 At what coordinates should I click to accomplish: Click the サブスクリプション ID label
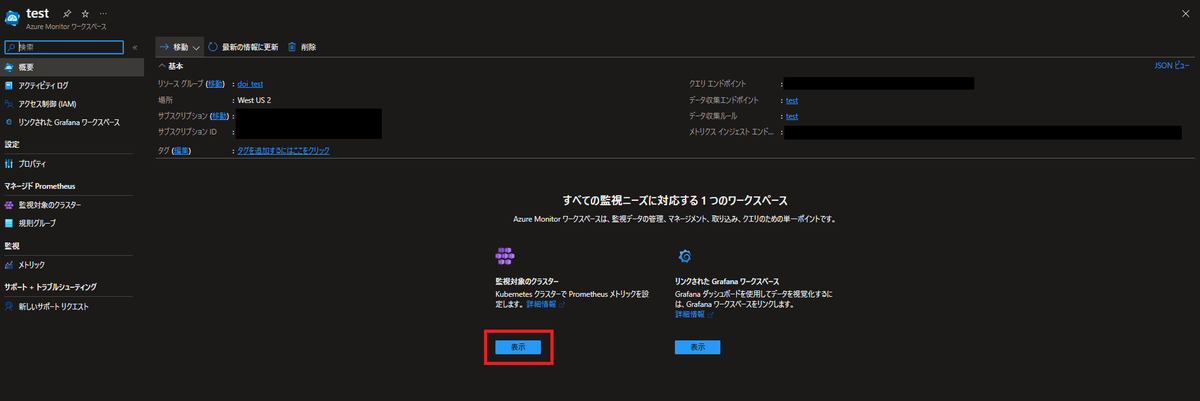187,132
